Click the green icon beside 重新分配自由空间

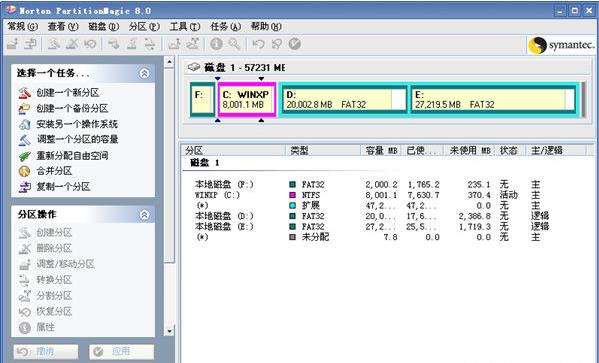(24, 156)
